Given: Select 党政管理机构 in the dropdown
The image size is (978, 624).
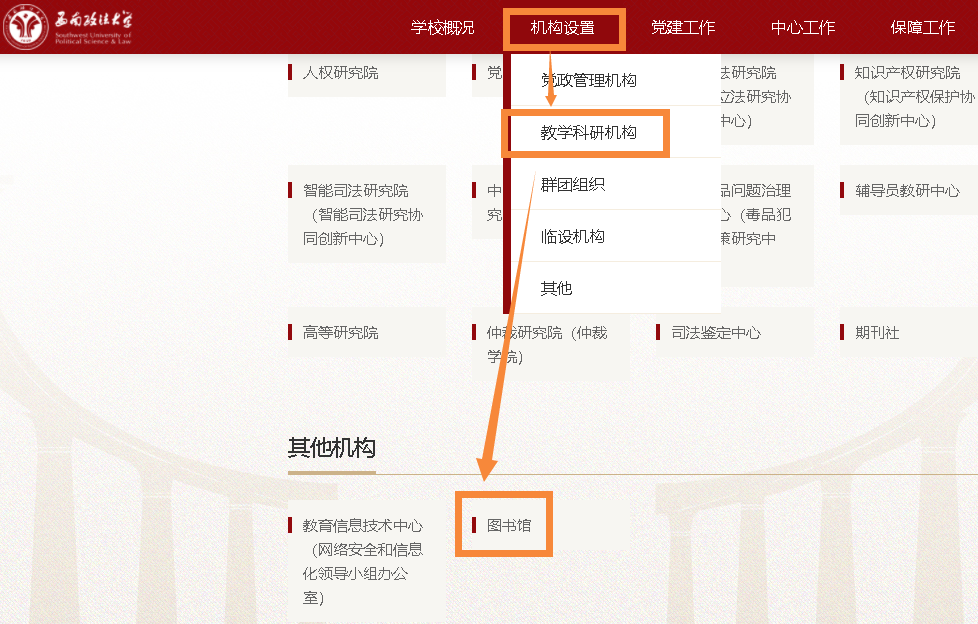Looking at the screenshot, I should pyautogui.click(x=588, y=80).
